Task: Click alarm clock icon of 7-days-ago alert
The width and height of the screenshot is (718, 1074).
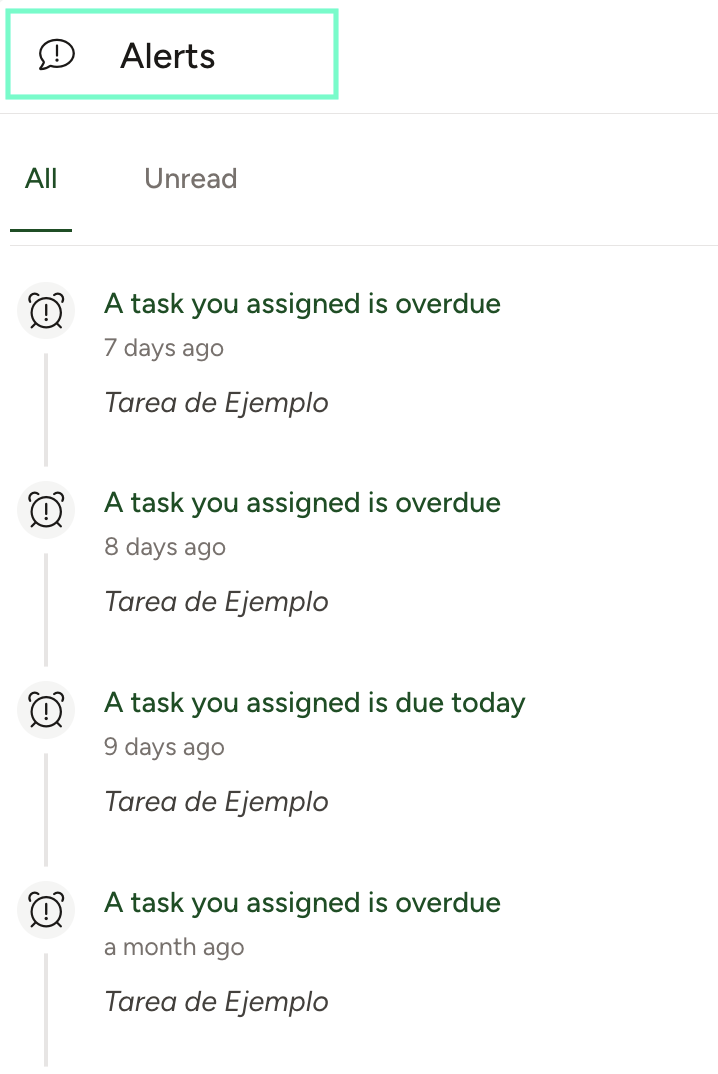Action: (x=46, y=311)
